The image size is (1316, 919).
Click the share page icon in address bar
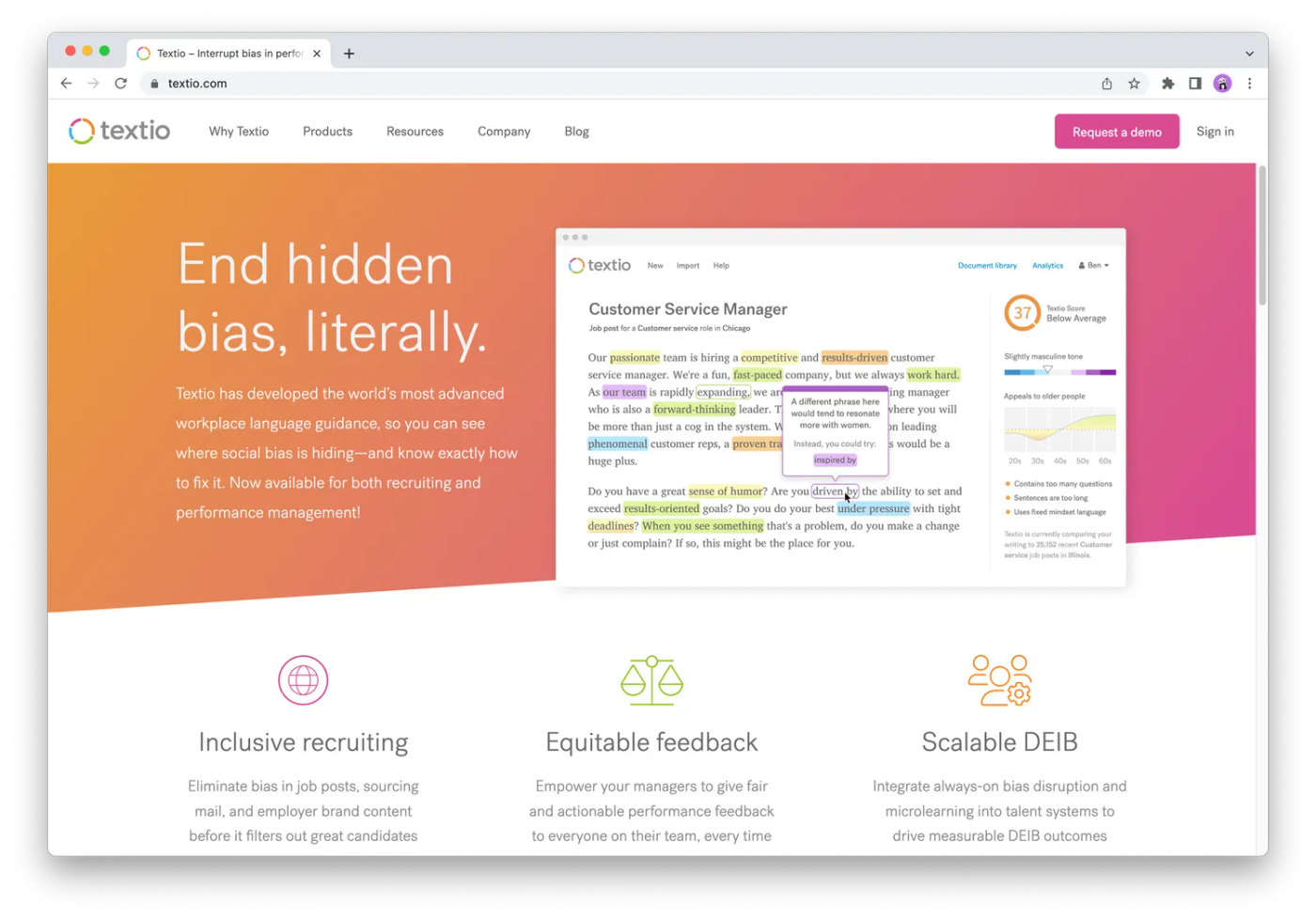(1106, 84)
